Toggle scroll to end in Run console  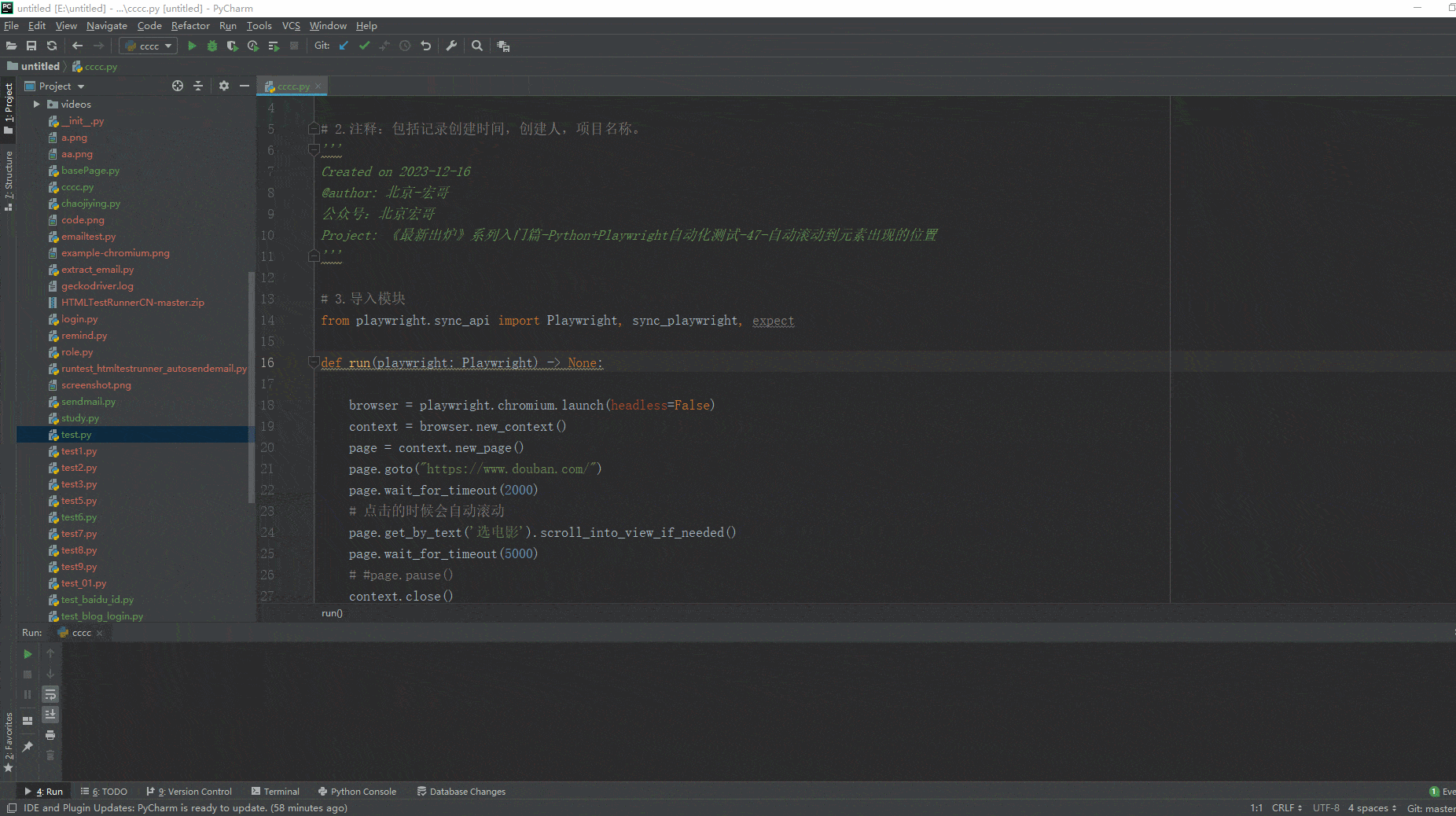click(50, 715)
